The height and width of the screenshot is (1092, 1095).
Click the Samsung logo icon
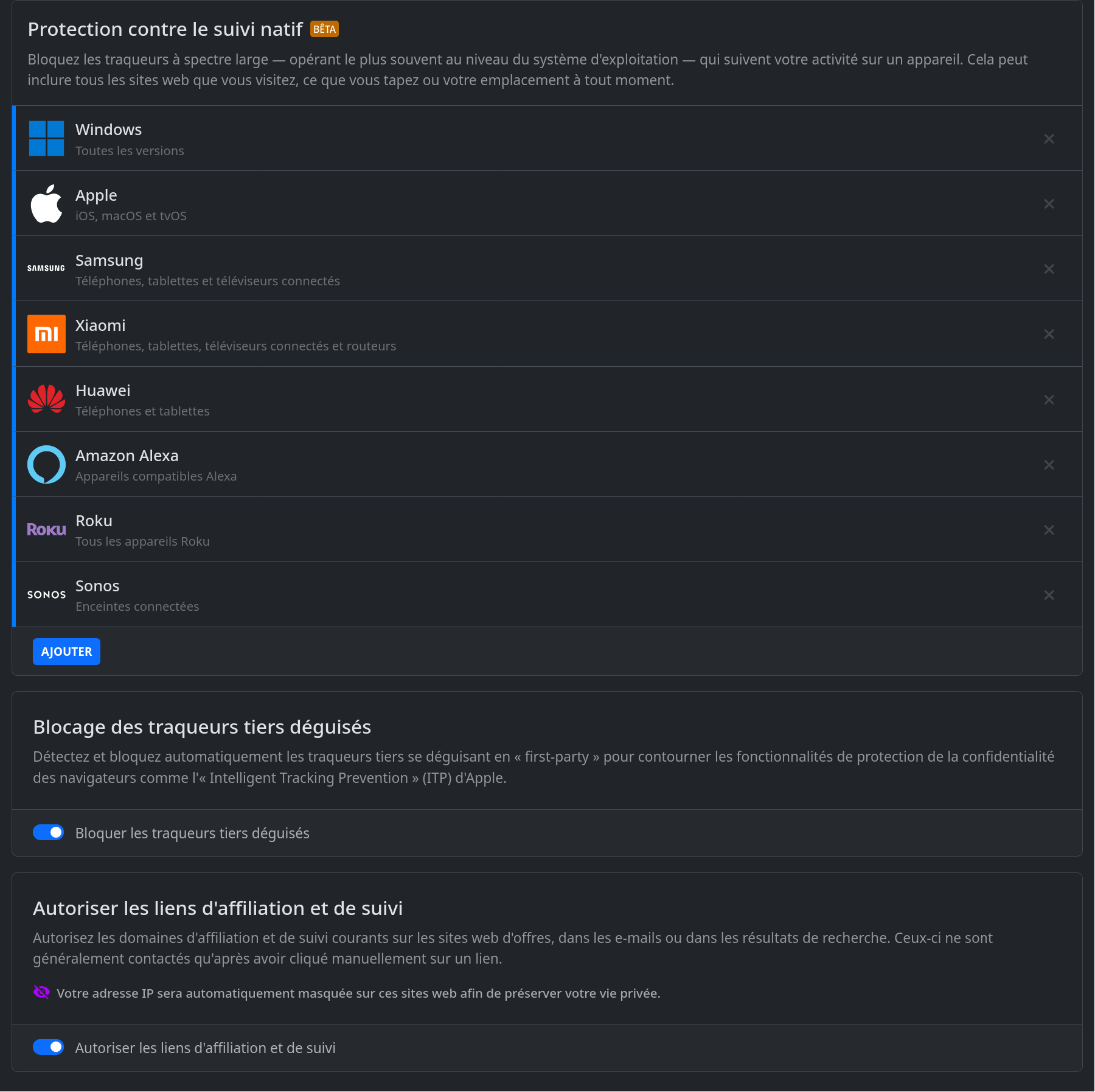click(46, 268)
